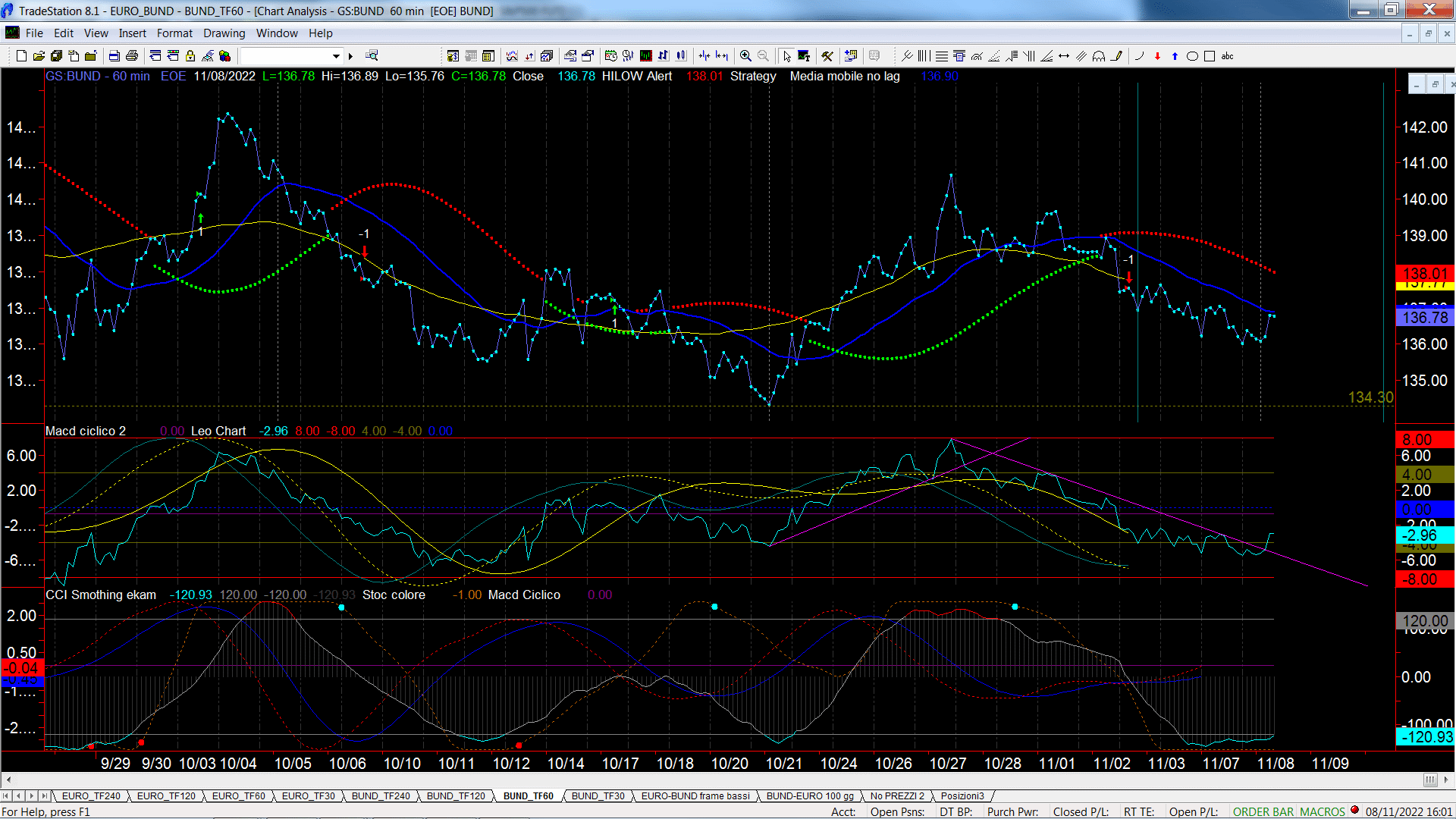This screenshot has width=1456, height=819.
Task: Click horizontal scrollbar left arrow
Action: (8, 780)
